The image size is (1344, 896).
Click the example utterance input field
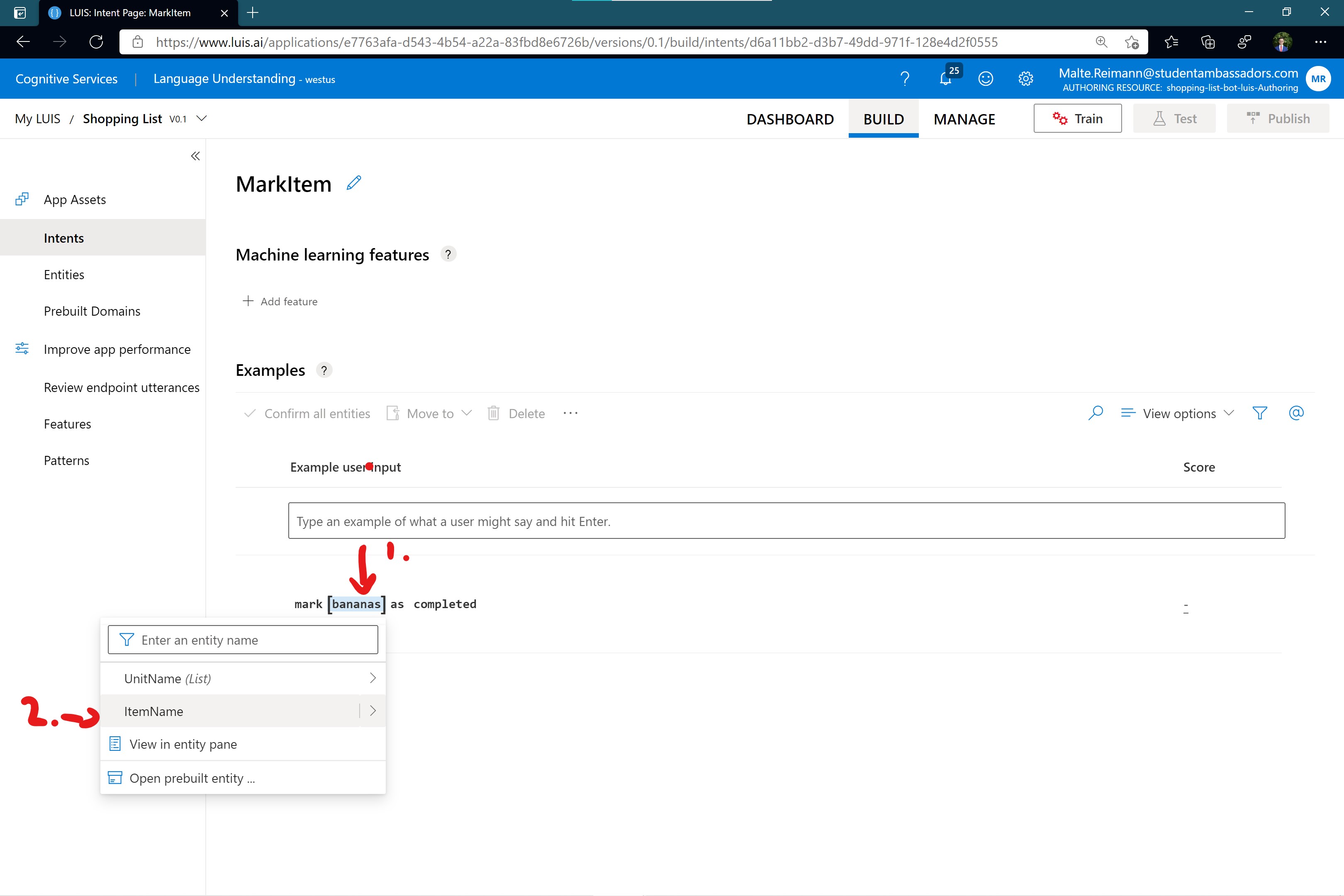pyautogui.click(x=786, y=520)
